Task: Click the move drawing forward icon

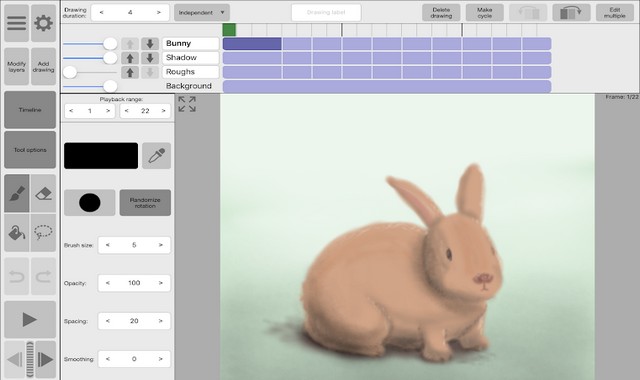Action: [571, 13]
